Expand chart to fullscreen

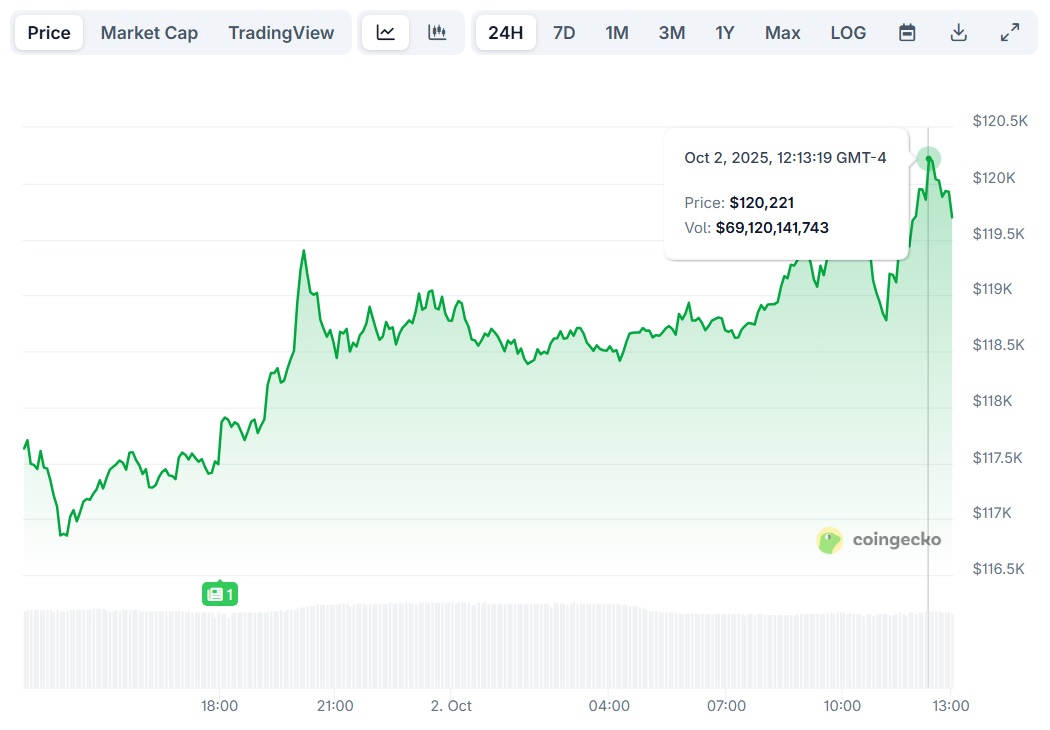point(1010,32)
